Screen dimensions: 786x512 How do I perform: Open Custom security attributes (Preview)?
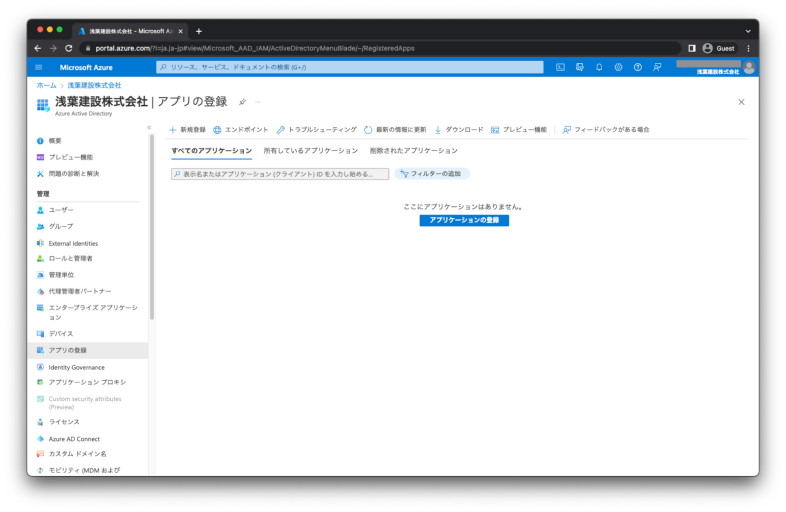click(x=79, y=403)
